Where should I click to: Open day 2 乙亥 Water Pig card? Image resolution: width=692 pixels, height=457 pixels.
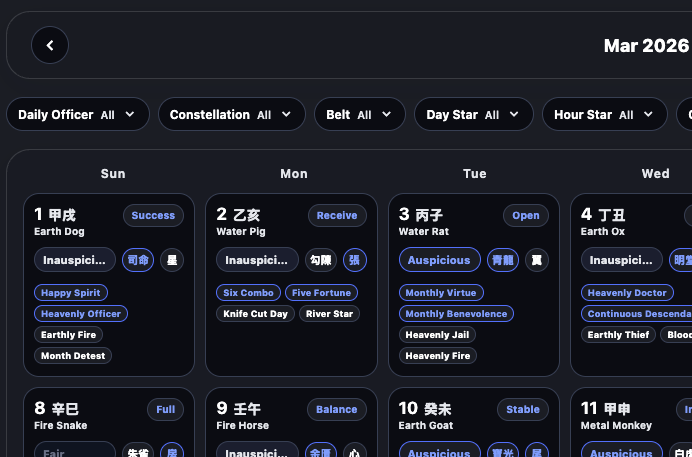(291, 285)
